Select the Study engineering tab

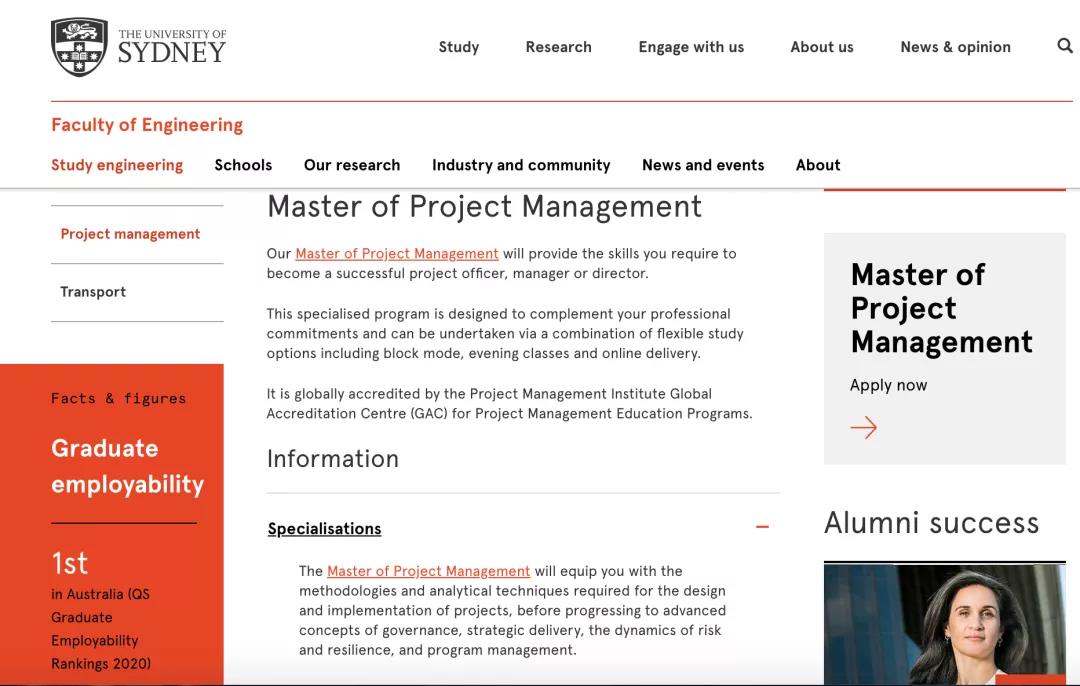click(117, 165)
